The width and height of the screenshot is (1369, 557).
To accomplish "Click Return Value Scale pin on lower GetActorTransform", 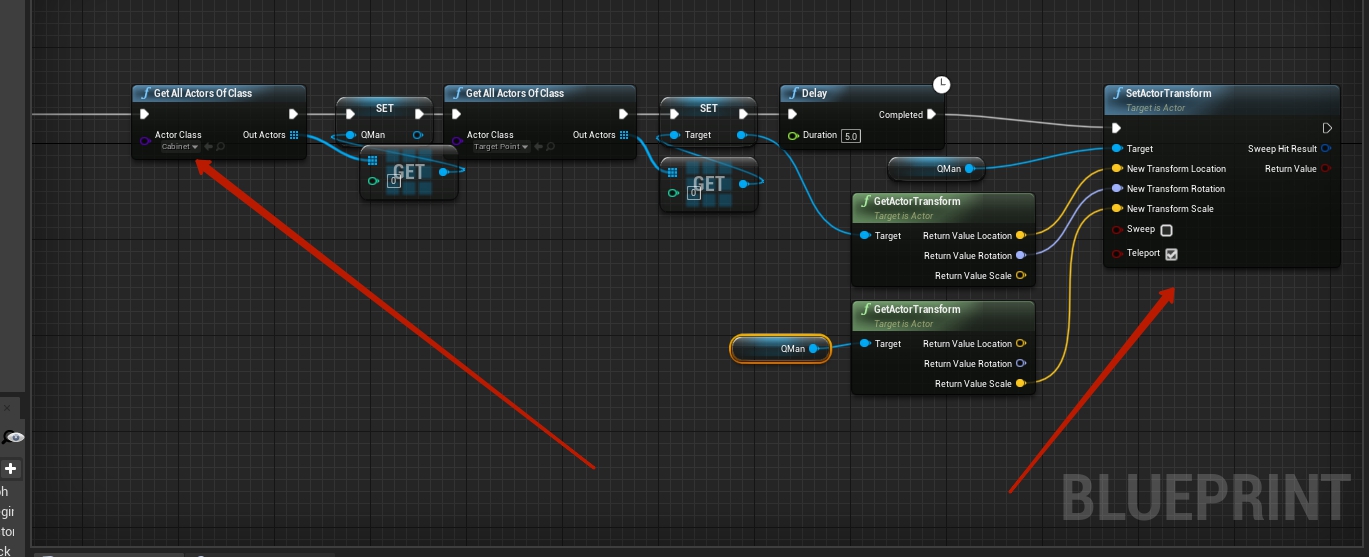I will (x=1020, y=384).
